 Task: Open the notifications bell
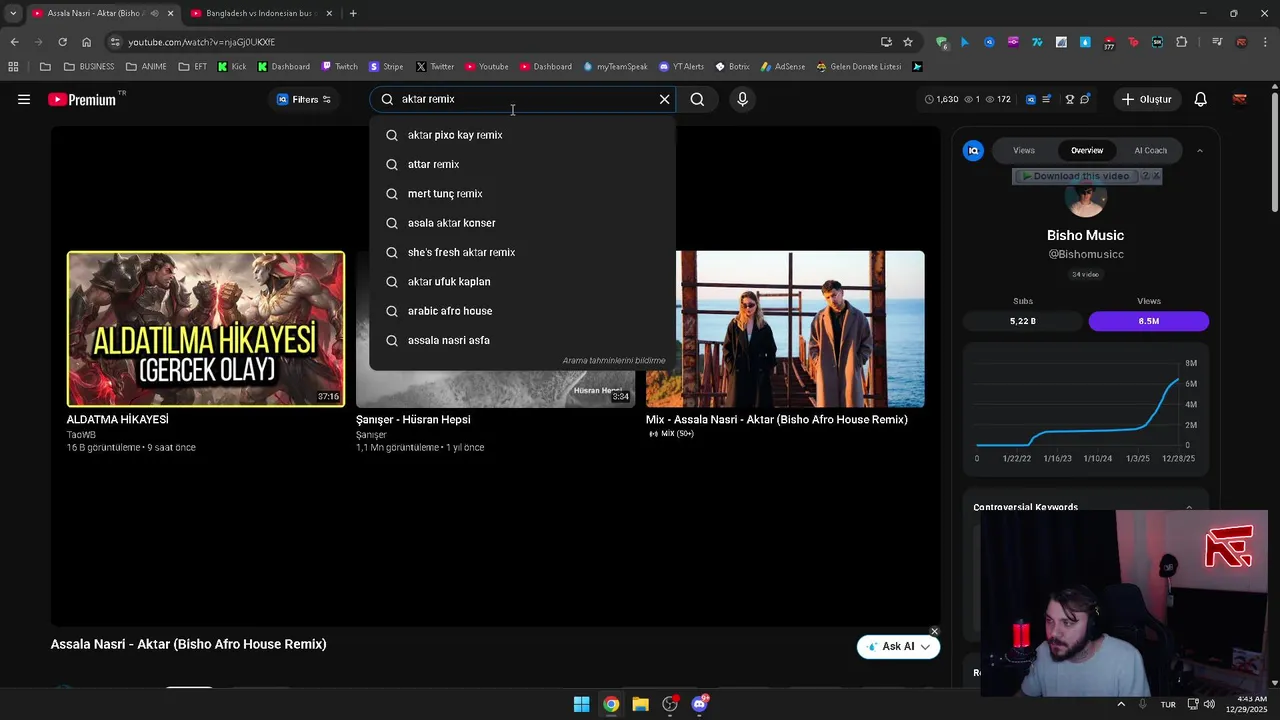(x=1201, y=99)
